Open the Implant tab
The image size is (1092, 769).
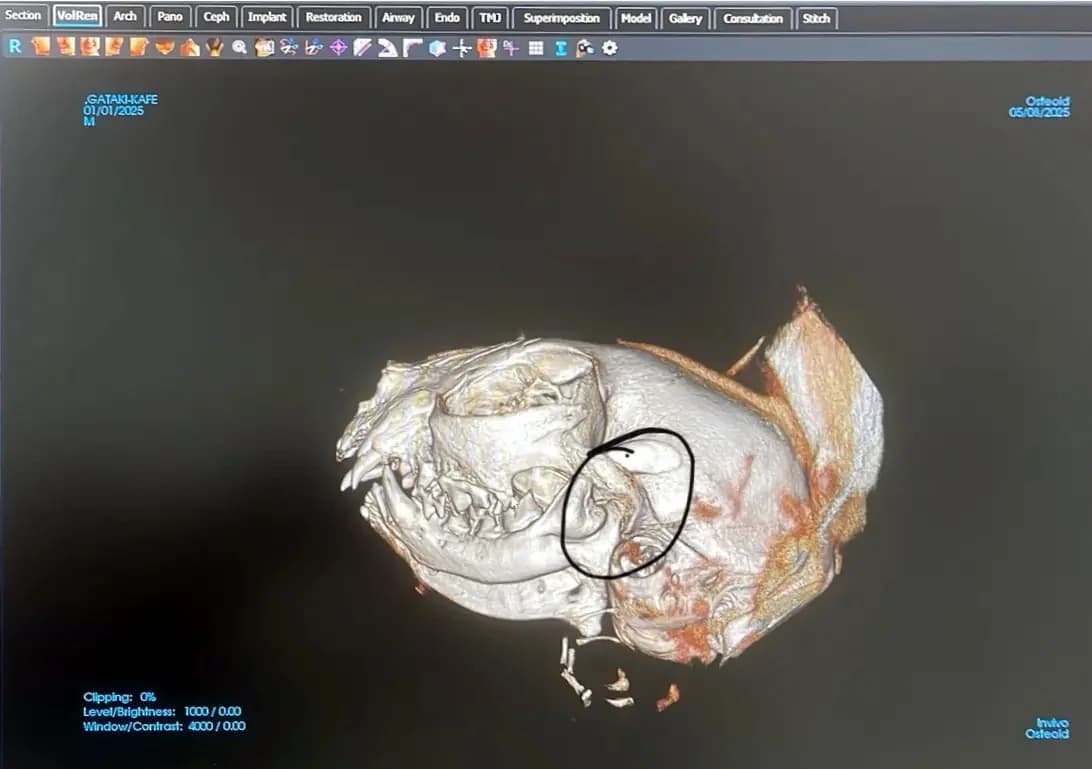pos(267,18)
